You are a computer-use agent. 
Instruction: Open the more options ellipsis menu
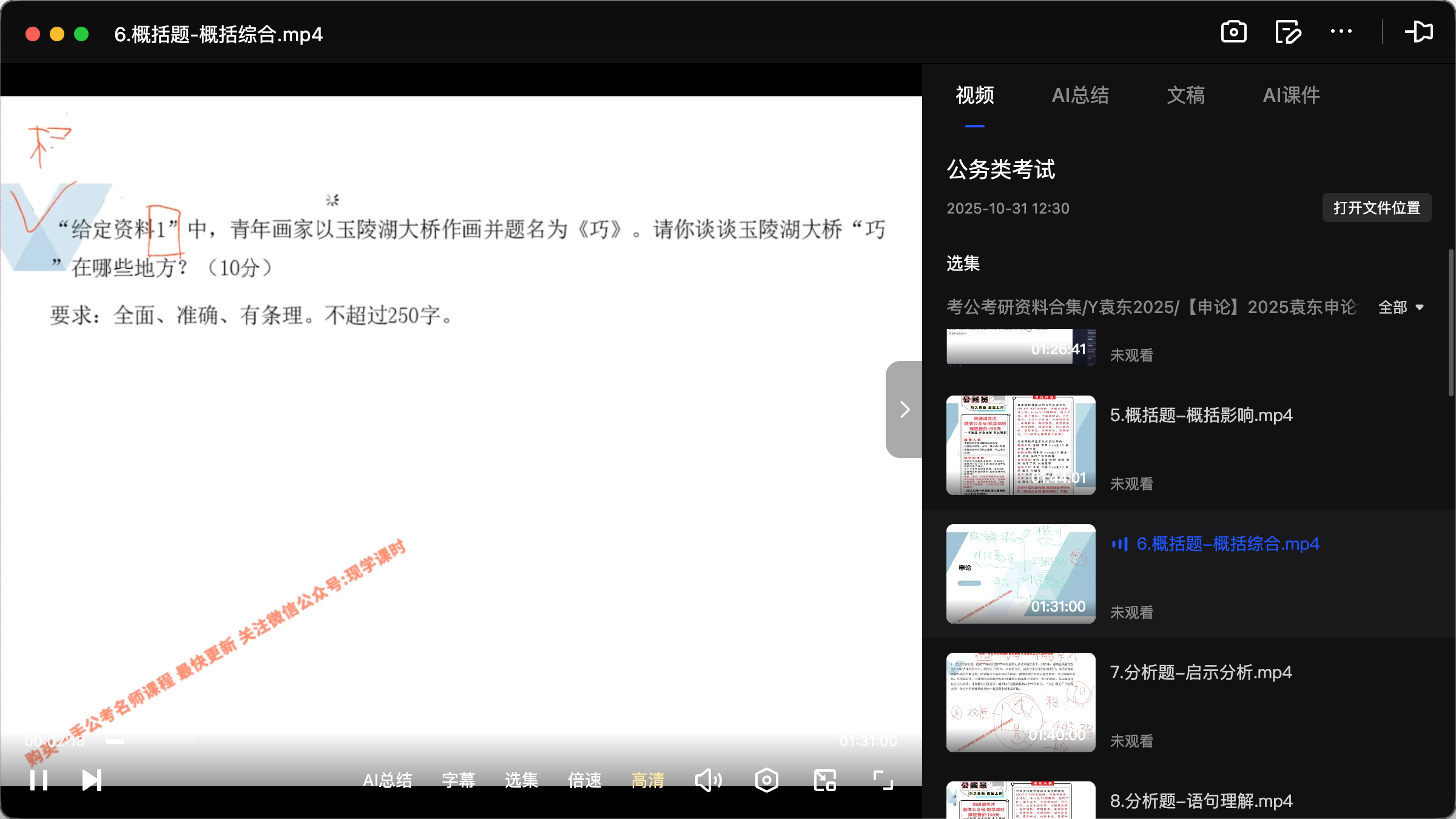click(x=1342, y=32)
